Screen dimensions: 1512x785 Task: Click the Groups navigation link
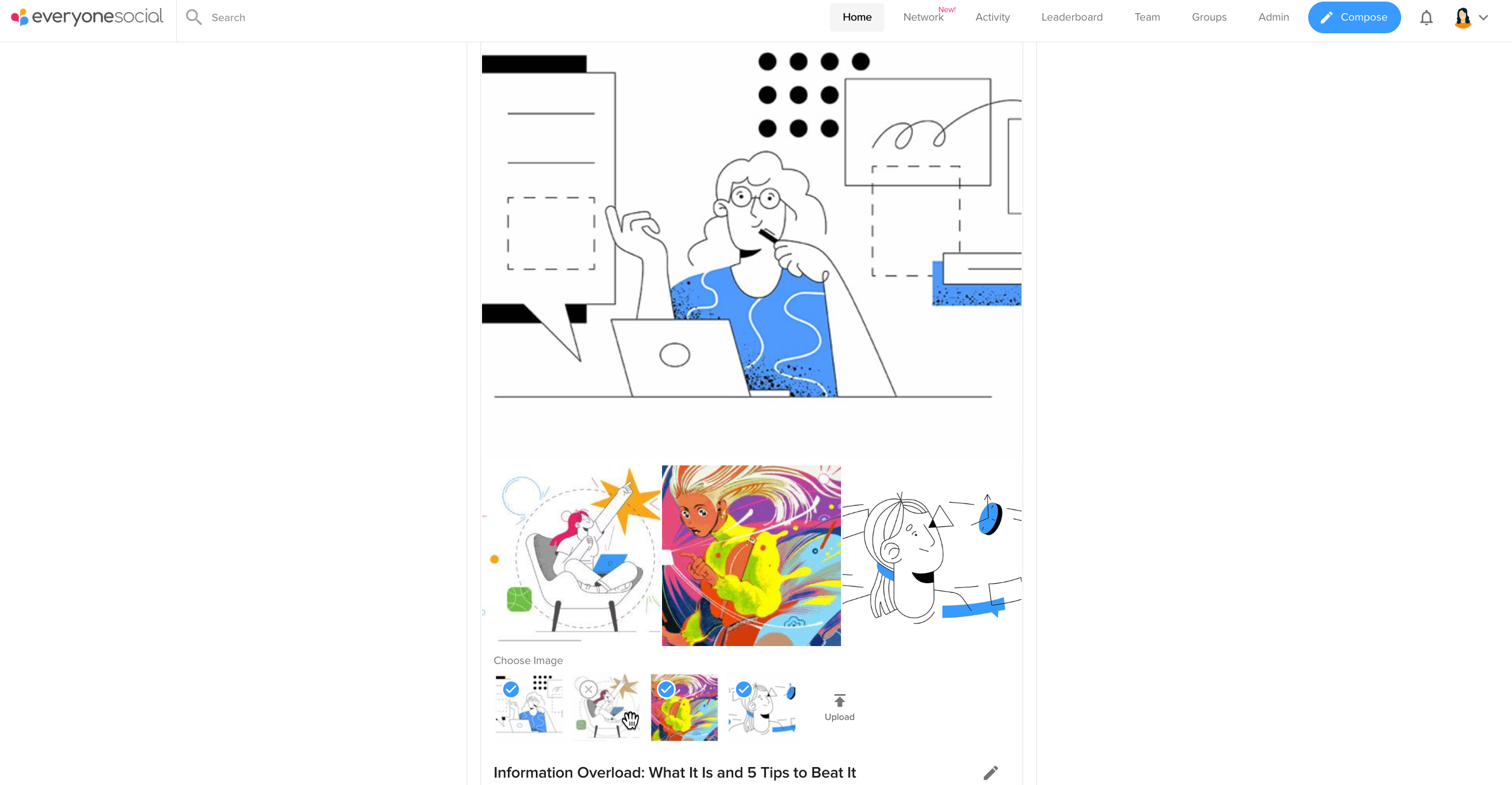pyautogui.click(x=1209, y=17)
